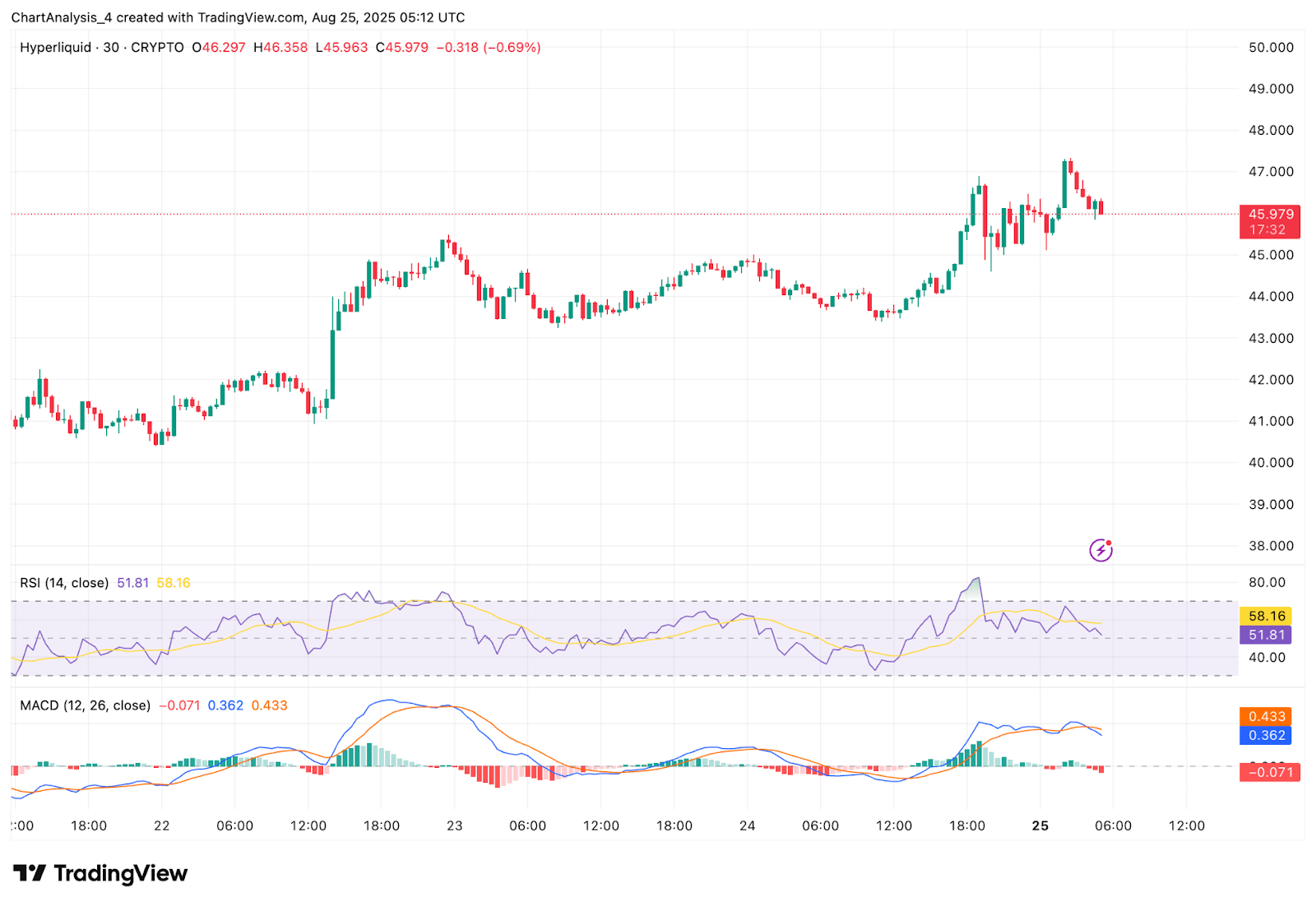This screenshot has height=906, width=1316.
Task: Click the 24 date label on time axis
Action: point(748,825)
